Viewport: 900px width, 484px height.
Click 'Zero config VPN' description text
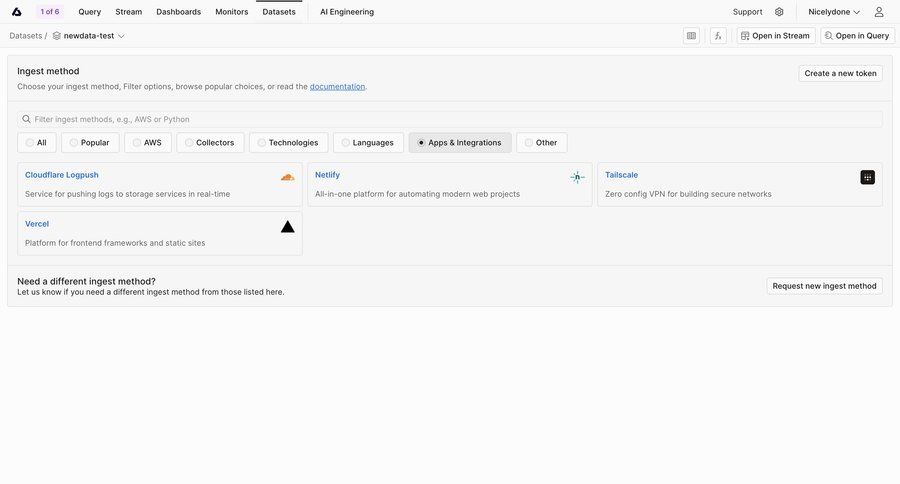[688, 194]
